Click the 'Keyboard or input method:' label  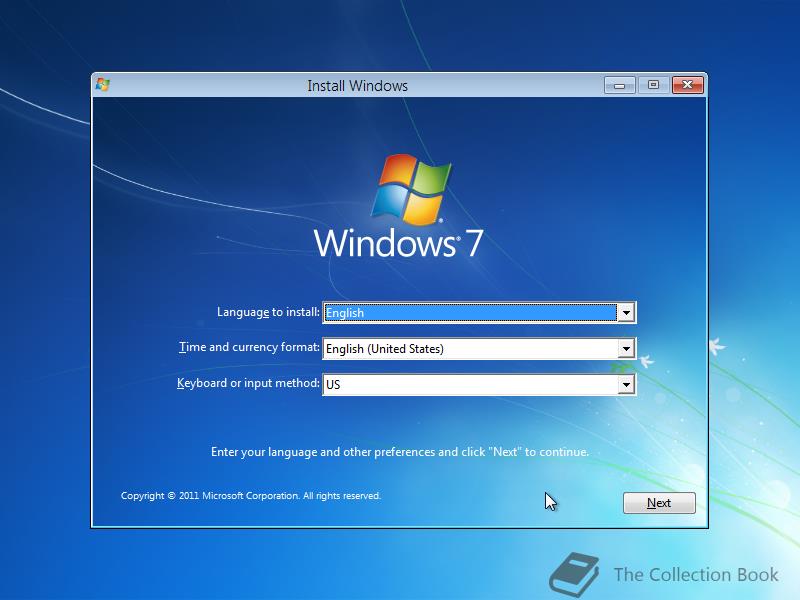[x=248, y=383]
